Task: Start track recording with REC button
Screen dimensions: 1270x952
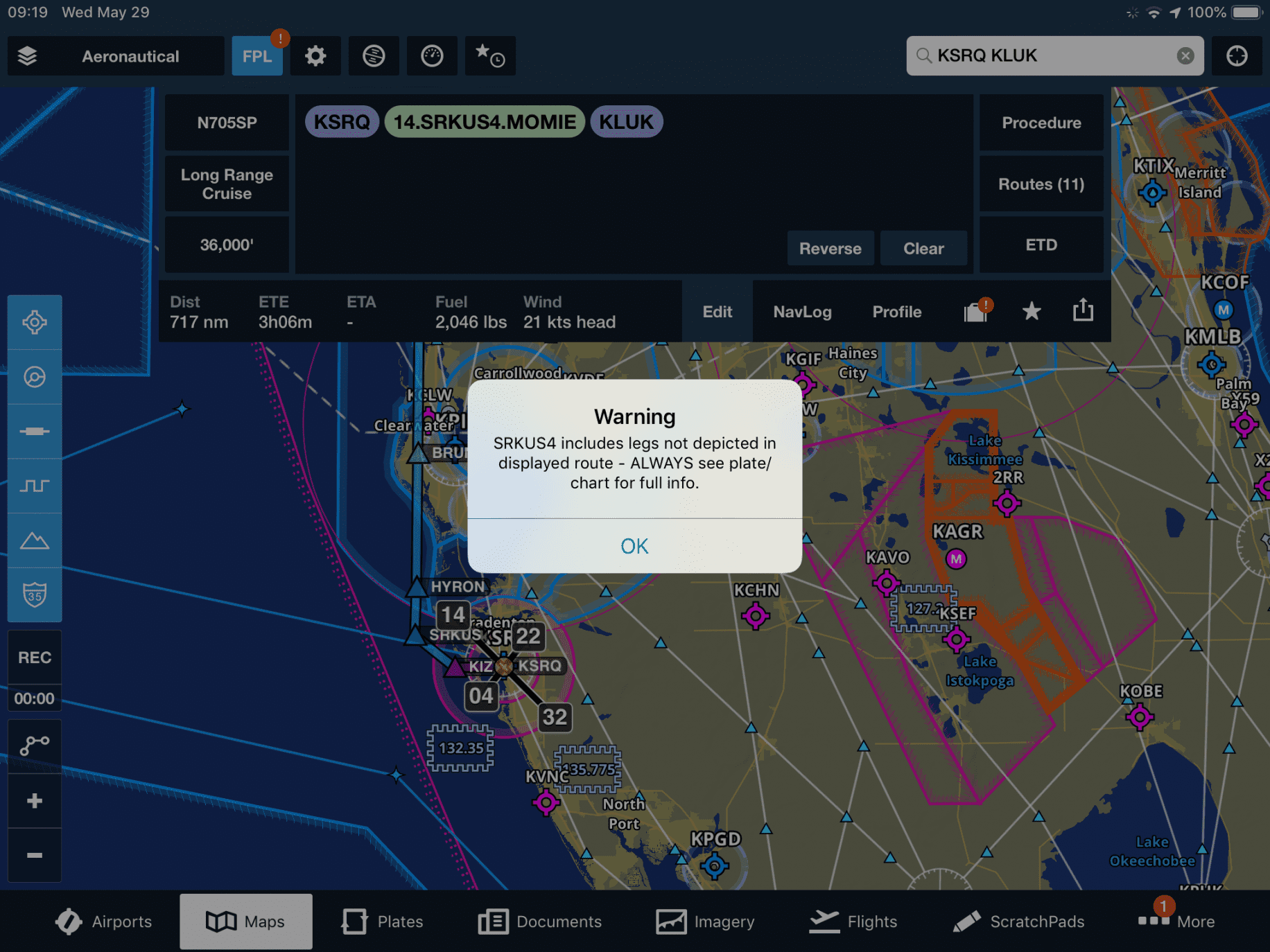Action: tap(34, 657)
